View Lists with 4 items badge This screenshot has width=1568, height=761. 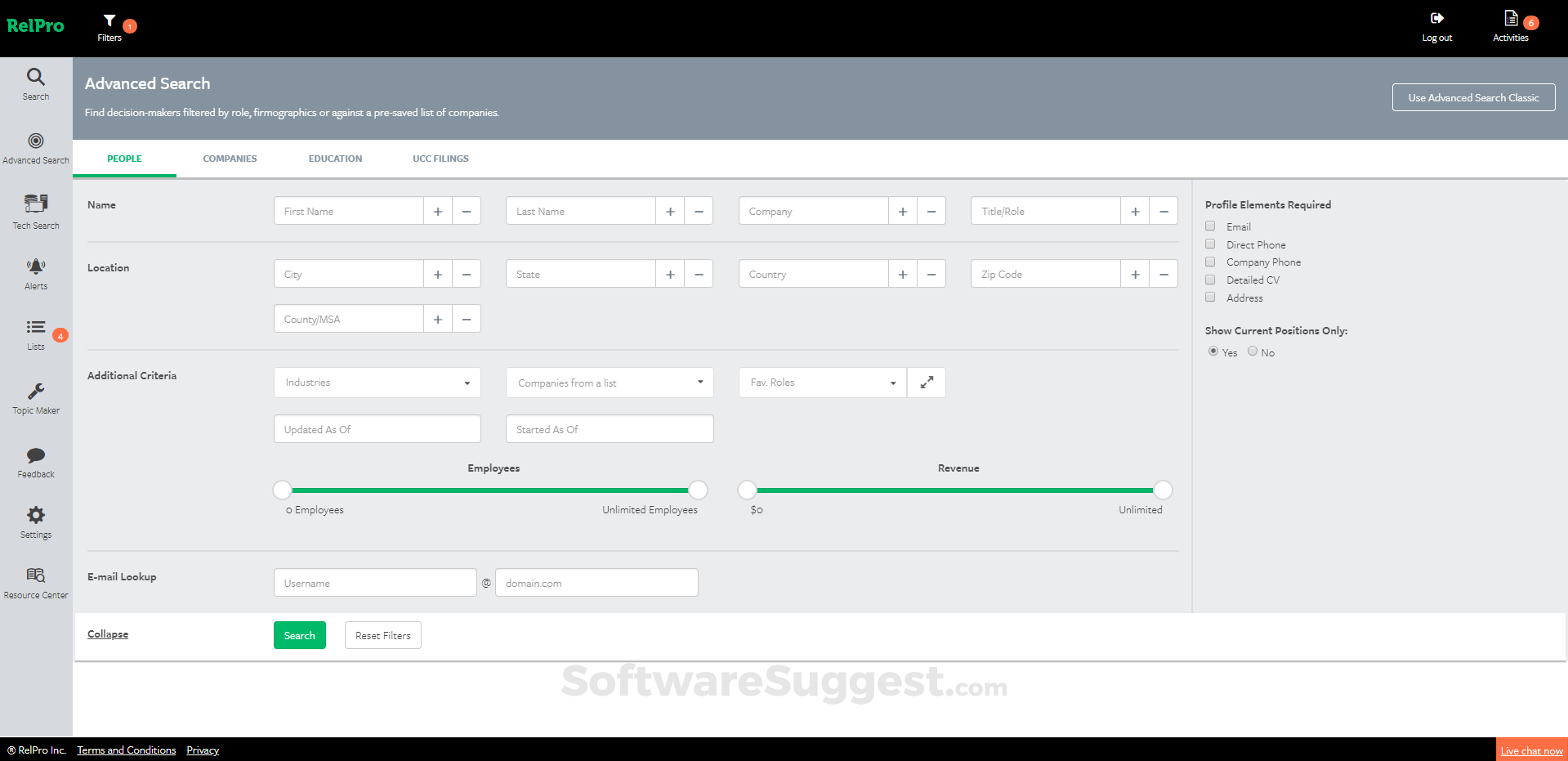(x=35, y=335)
